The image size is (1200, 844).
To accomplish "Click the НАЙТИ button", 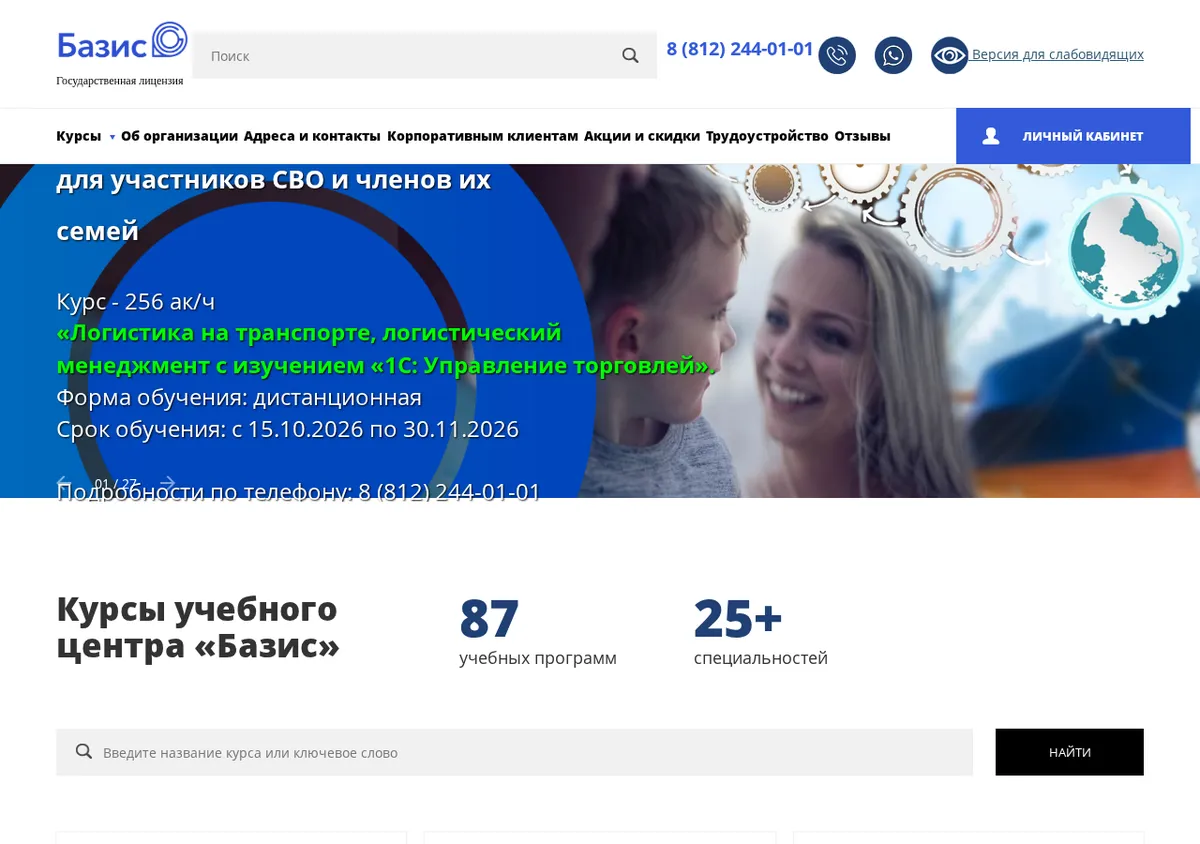I will (x=1069, y=752).
